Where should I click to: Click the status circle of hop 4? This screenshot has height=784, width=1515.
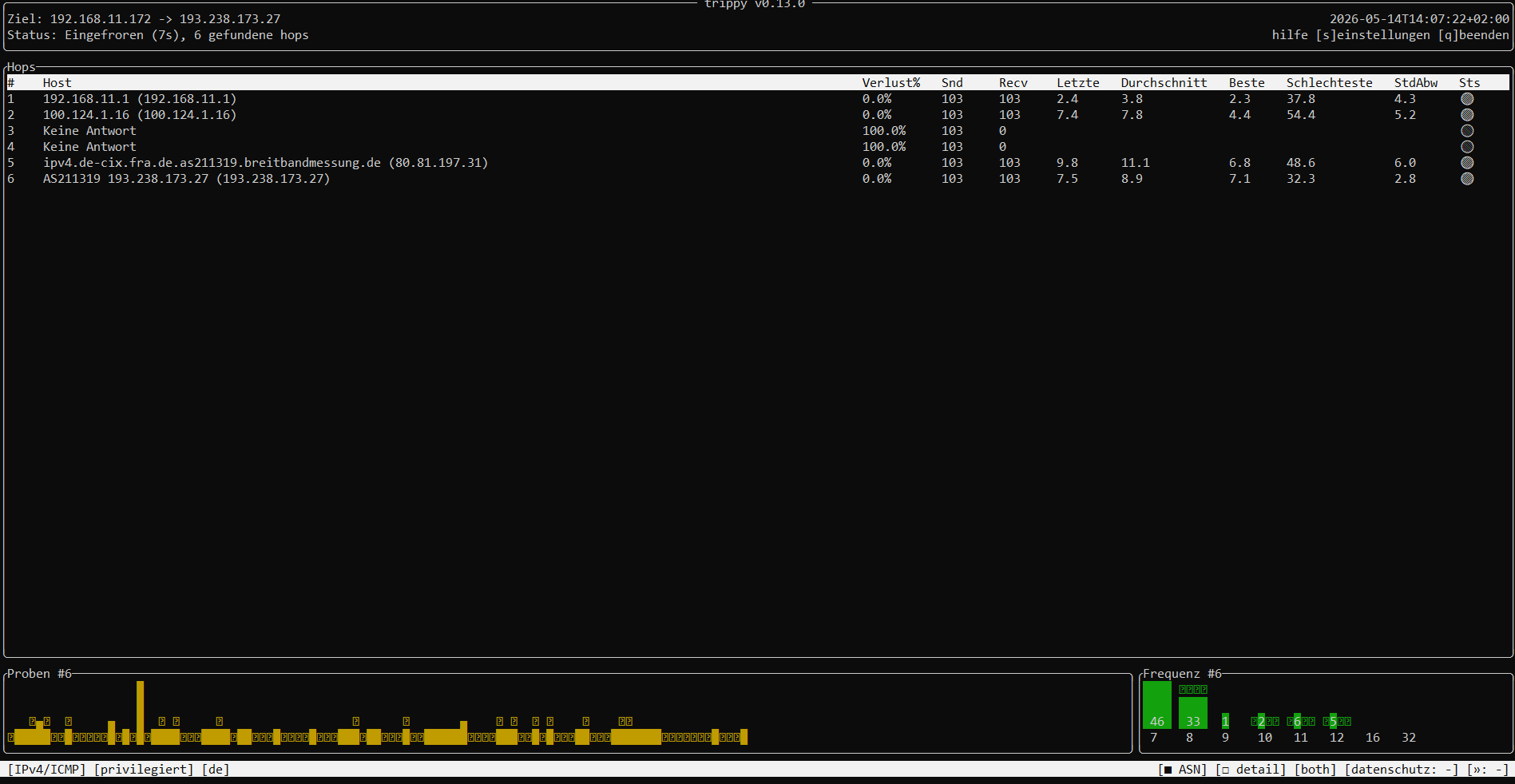pyautogui.click(x=1467, y=147)
